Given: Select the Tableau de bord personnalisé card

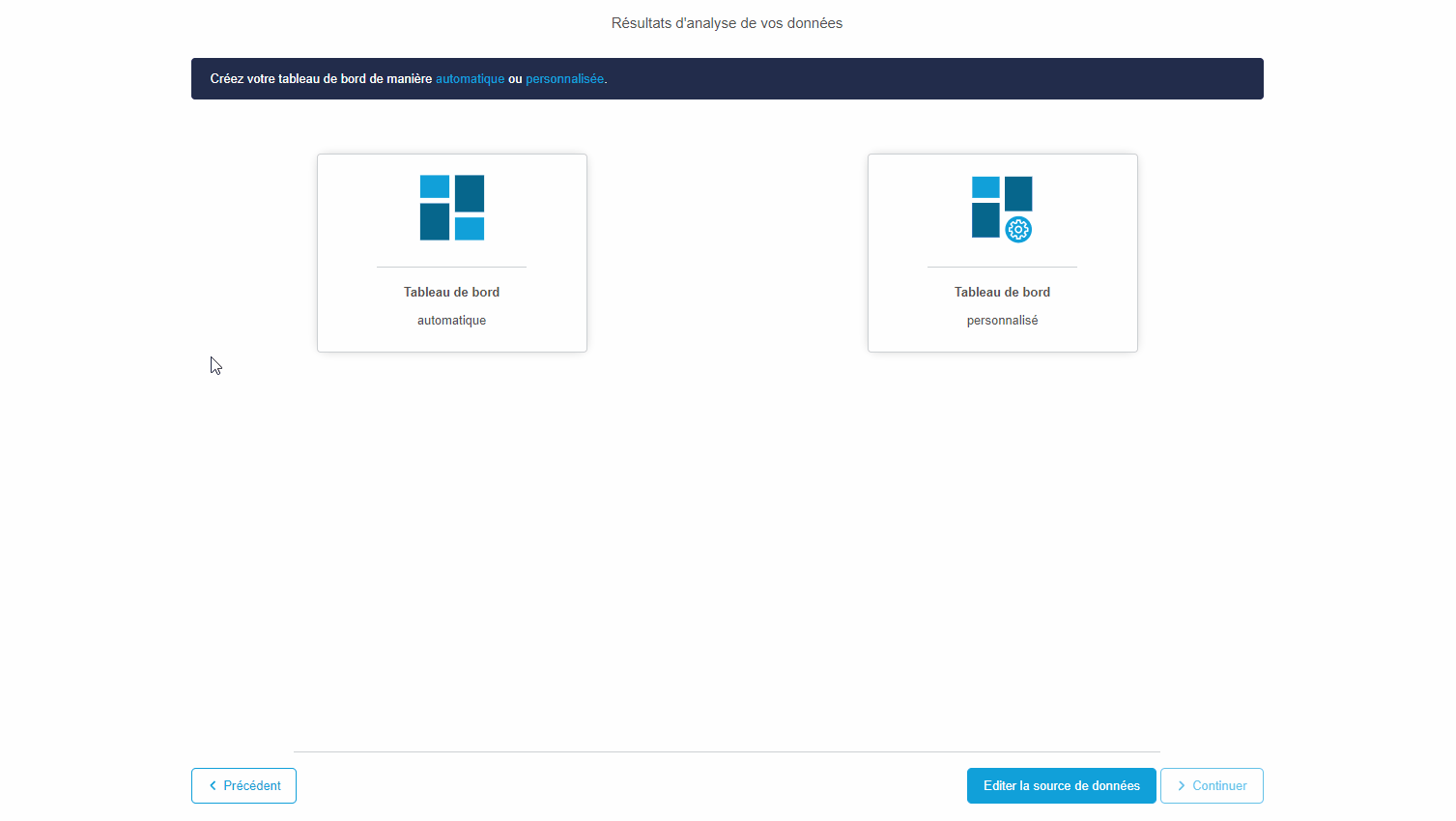Looking at the screenshot, I should click(1002, 253).
